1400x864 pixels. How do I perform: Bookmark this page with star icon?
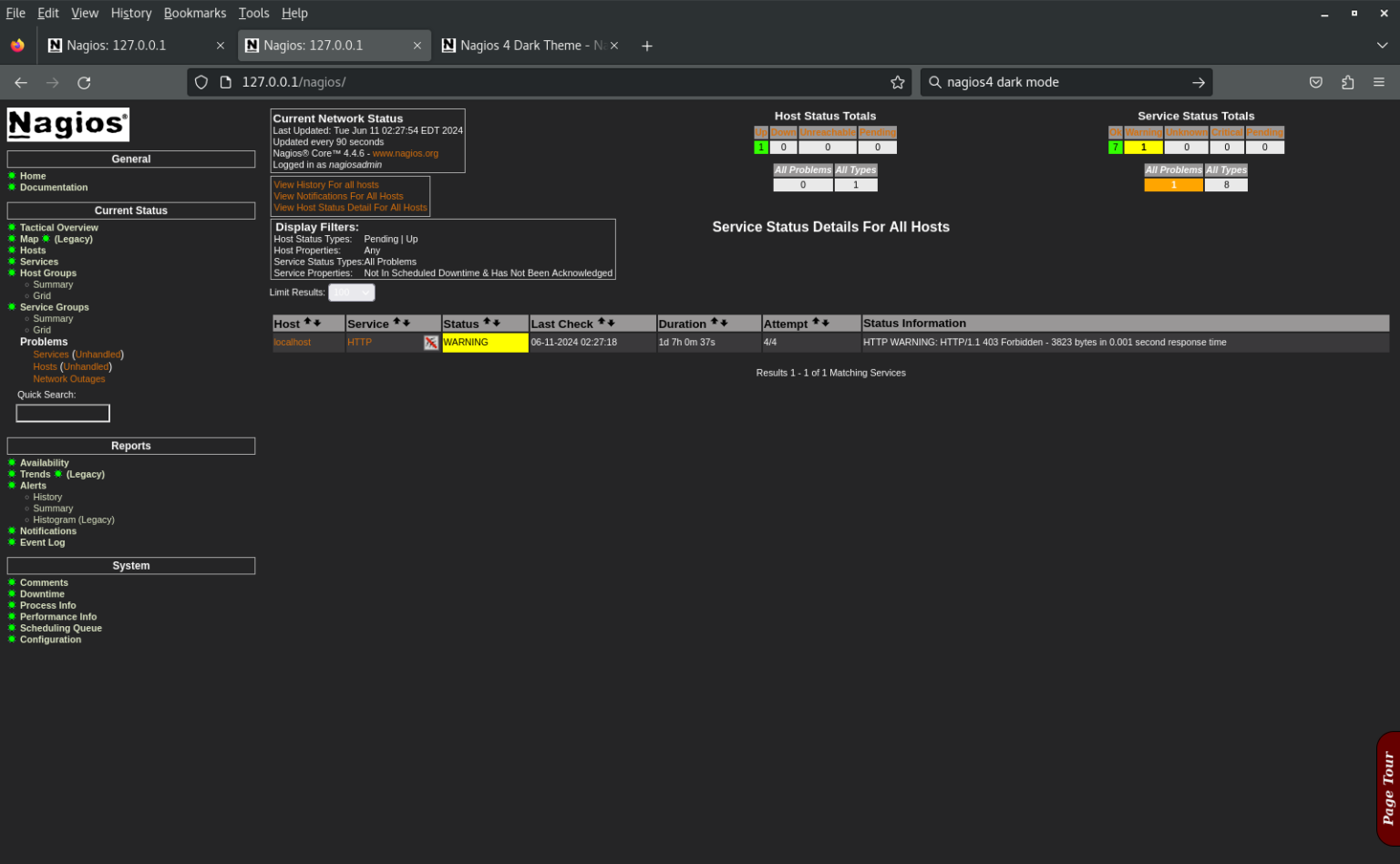898,82
